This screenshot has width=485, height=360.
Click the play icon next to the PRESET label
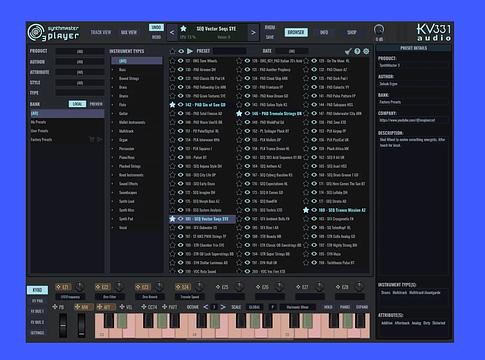190,51
